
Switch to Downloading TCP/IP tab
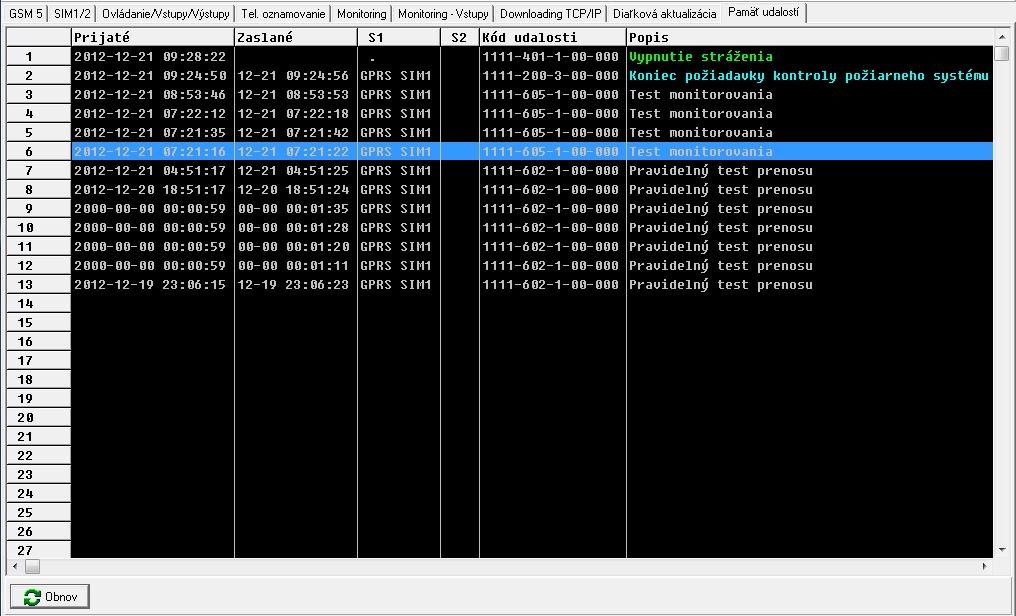point(551,14)
